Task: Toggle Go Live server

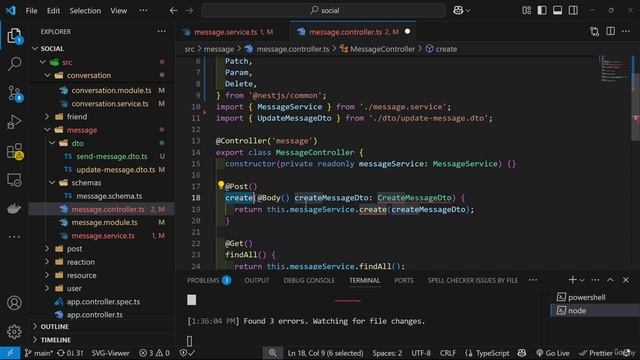Action: [553, 353]
